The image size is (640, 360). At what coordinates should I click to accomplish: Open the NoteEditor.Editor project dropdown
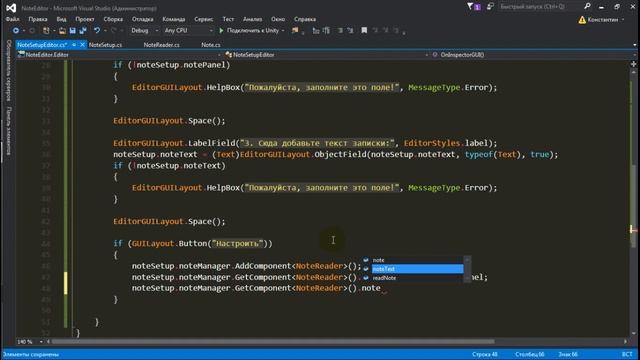pos(119,55)
